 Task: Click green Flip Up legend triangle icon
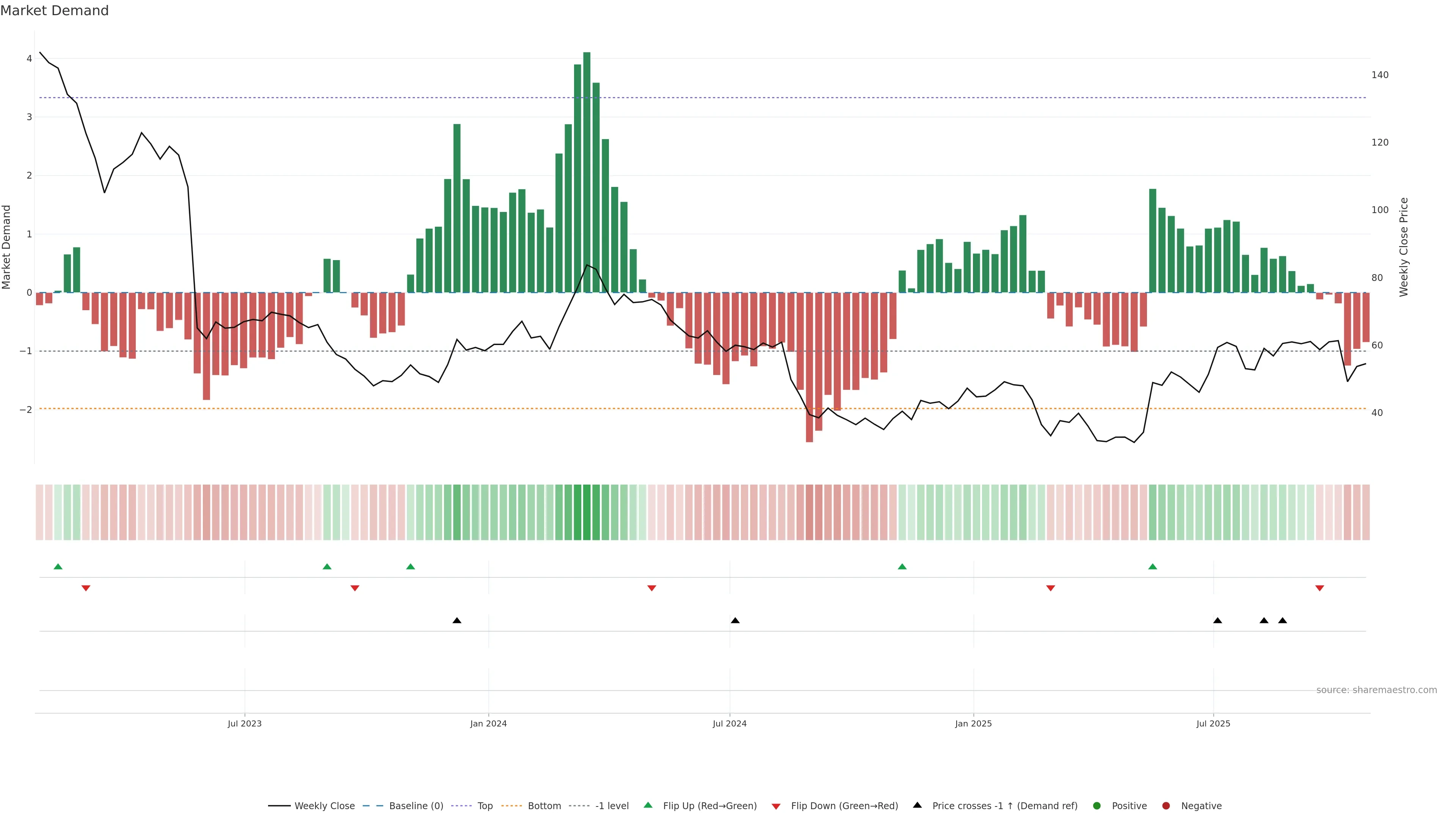pos(648,805)
